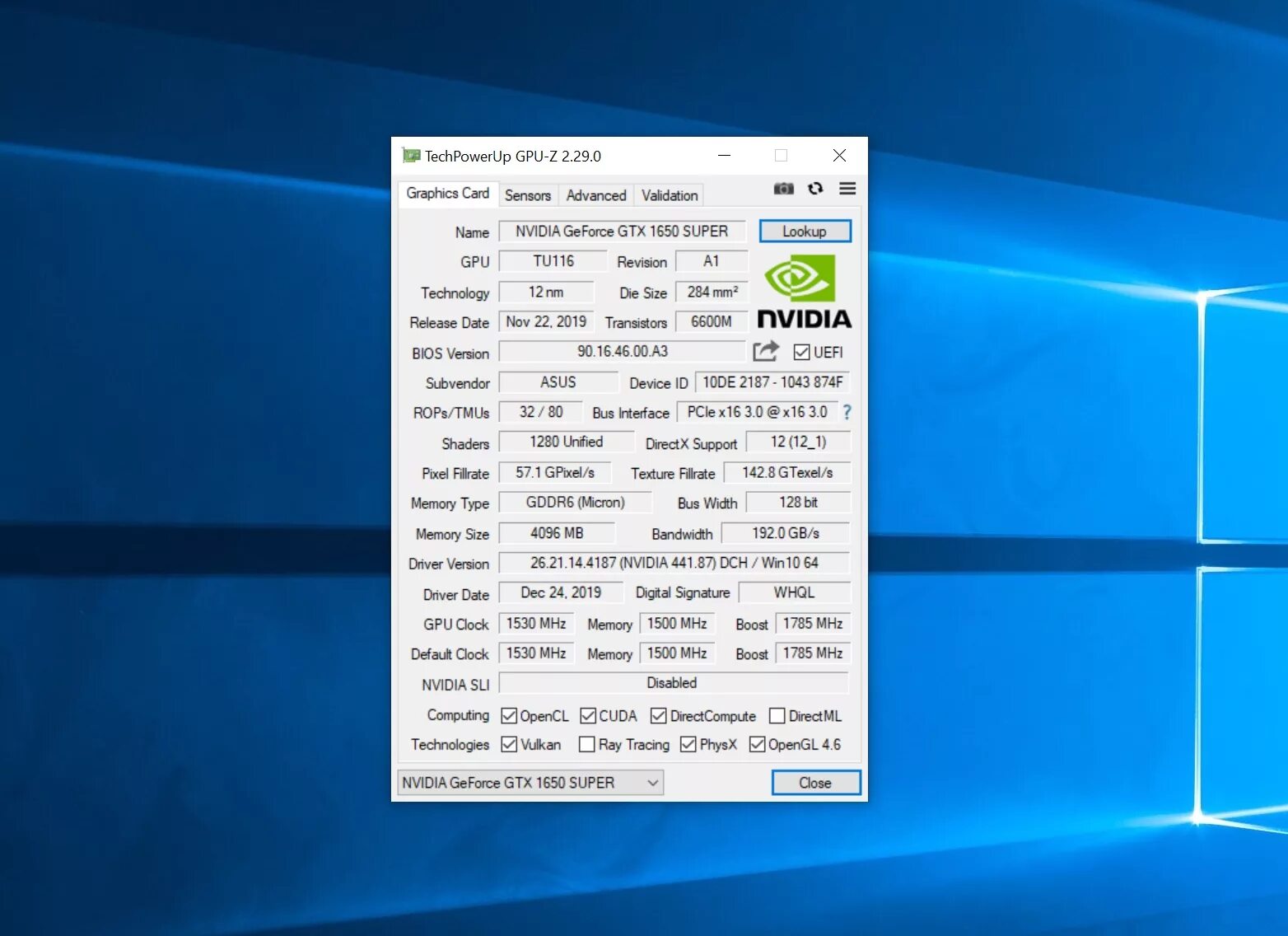Viewport: 1288px width, 936px height.
Task: Click the BIOS Version field 90.16.46.00.A3
Action: [623, 352]
